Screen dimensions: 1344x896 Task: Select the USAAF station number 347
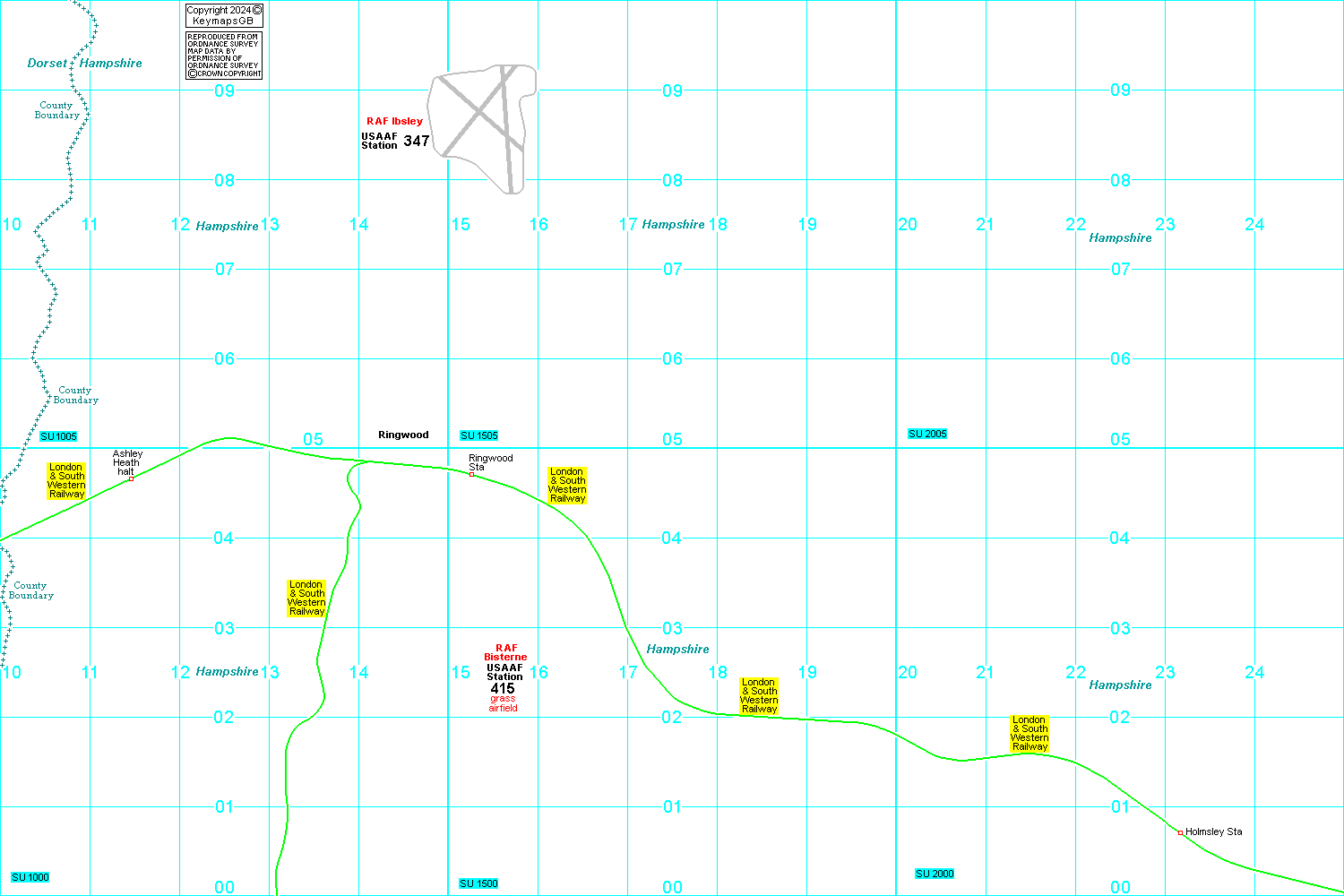click(417, 141)
